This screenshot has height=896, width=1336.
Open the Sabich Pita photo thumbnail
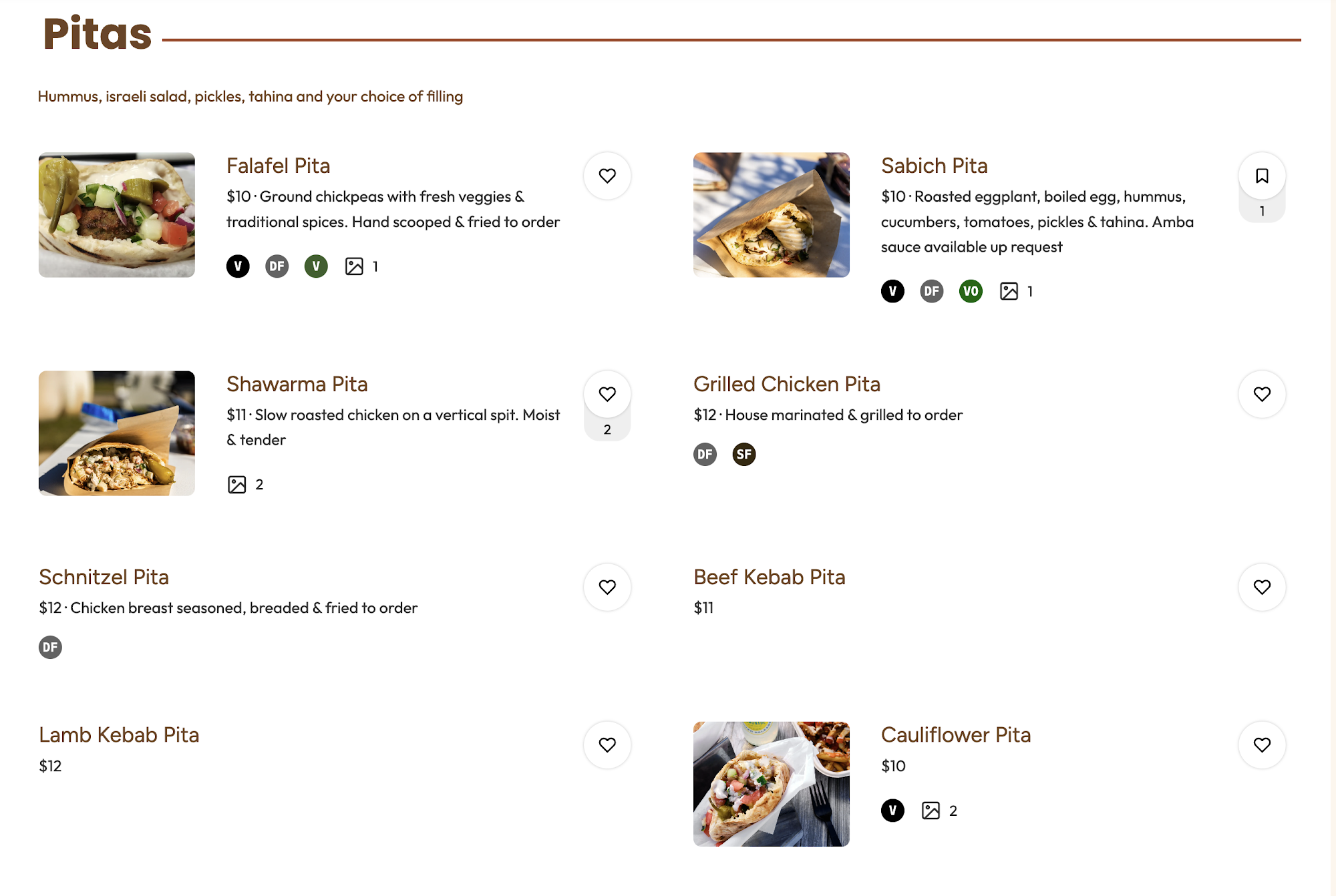pos(771,215)
